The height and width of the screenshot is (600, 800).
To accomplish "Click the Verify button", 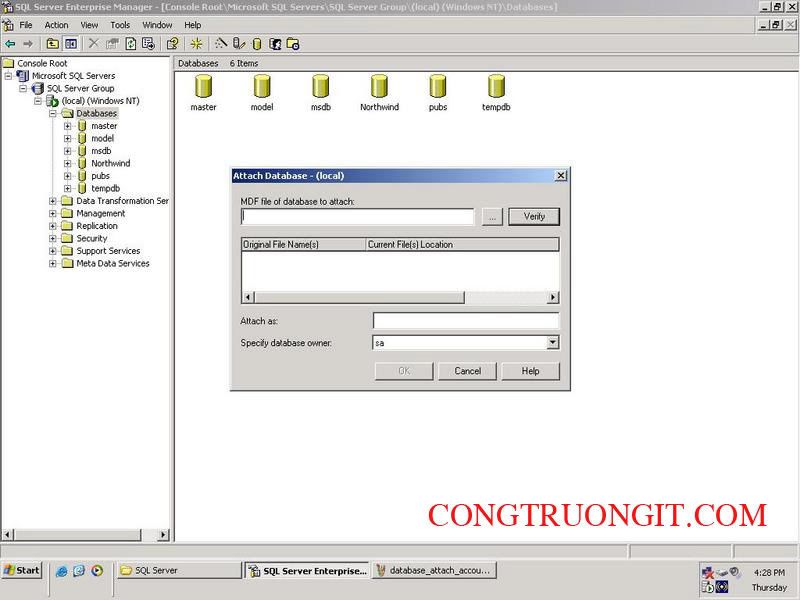I will [x=534, y=216].
